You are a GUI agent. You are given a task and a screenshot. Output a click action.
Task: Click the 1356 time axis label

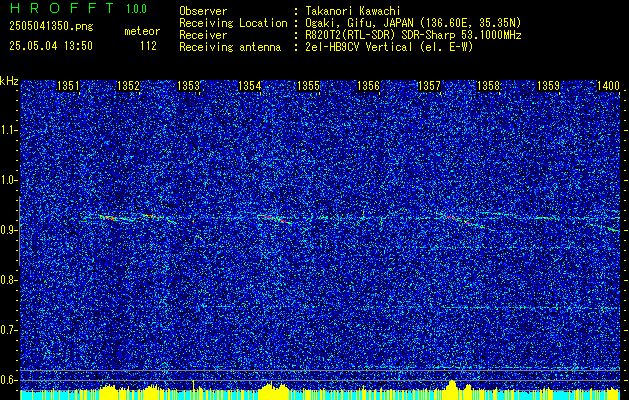pyautogui.click(x=368, y=86)
